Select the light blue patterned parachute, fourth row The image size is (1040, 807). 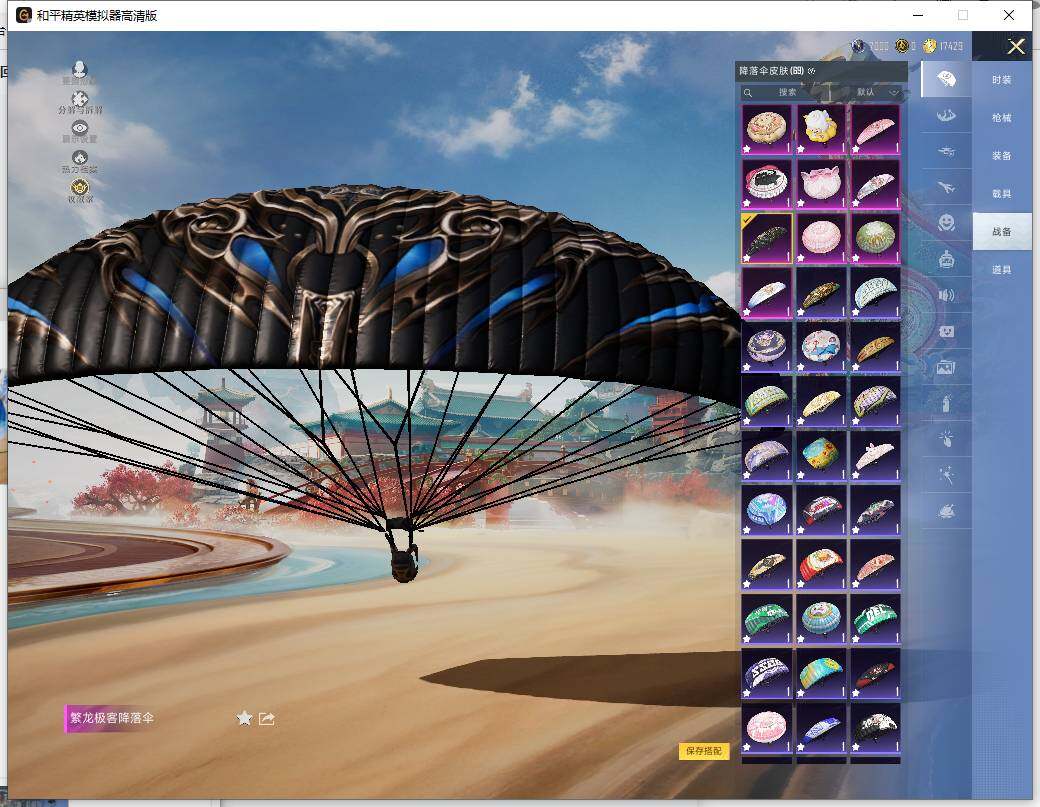[876, 292]
